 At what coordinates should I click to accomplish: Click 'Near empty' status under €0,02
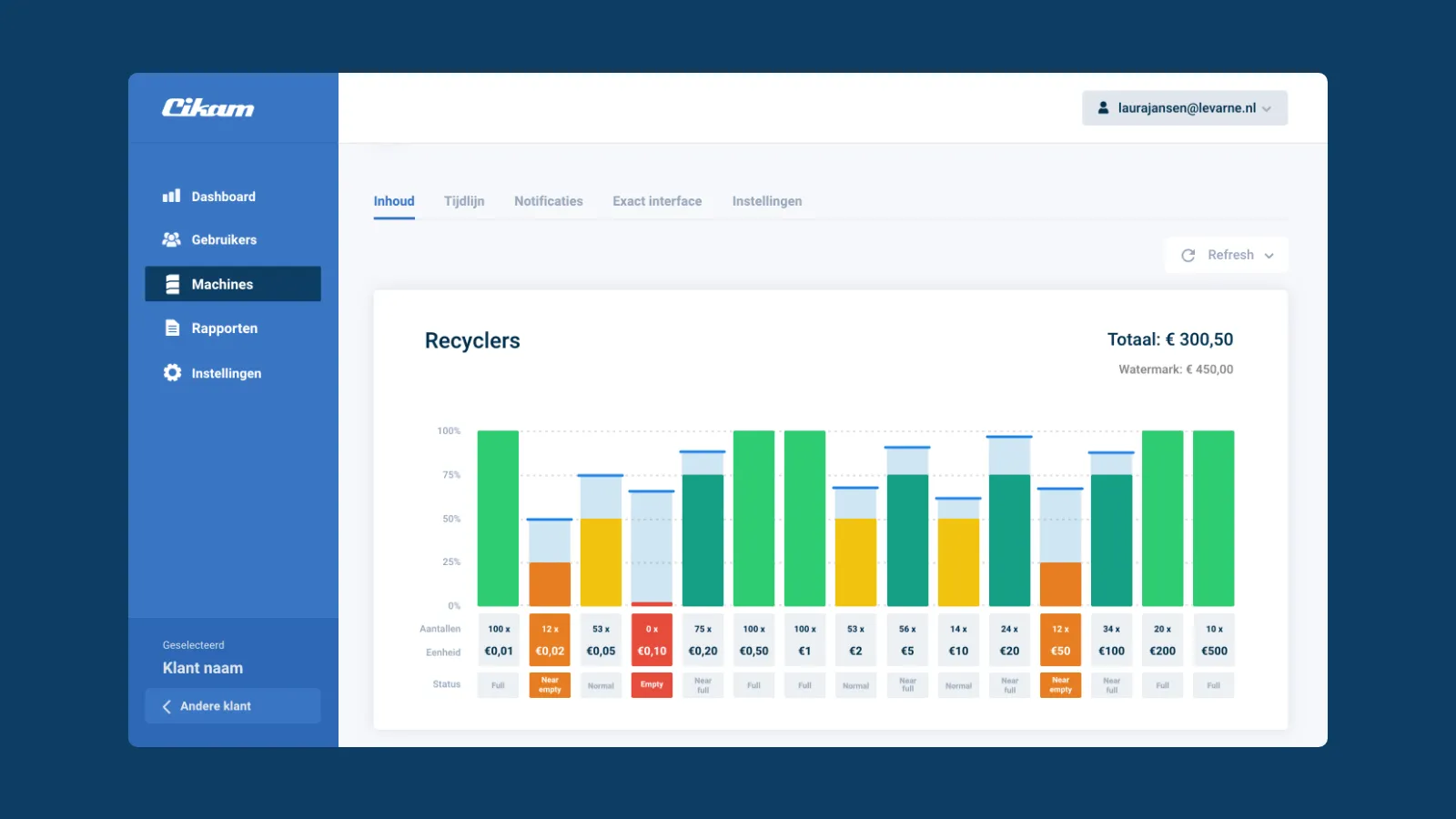[550, 685]
